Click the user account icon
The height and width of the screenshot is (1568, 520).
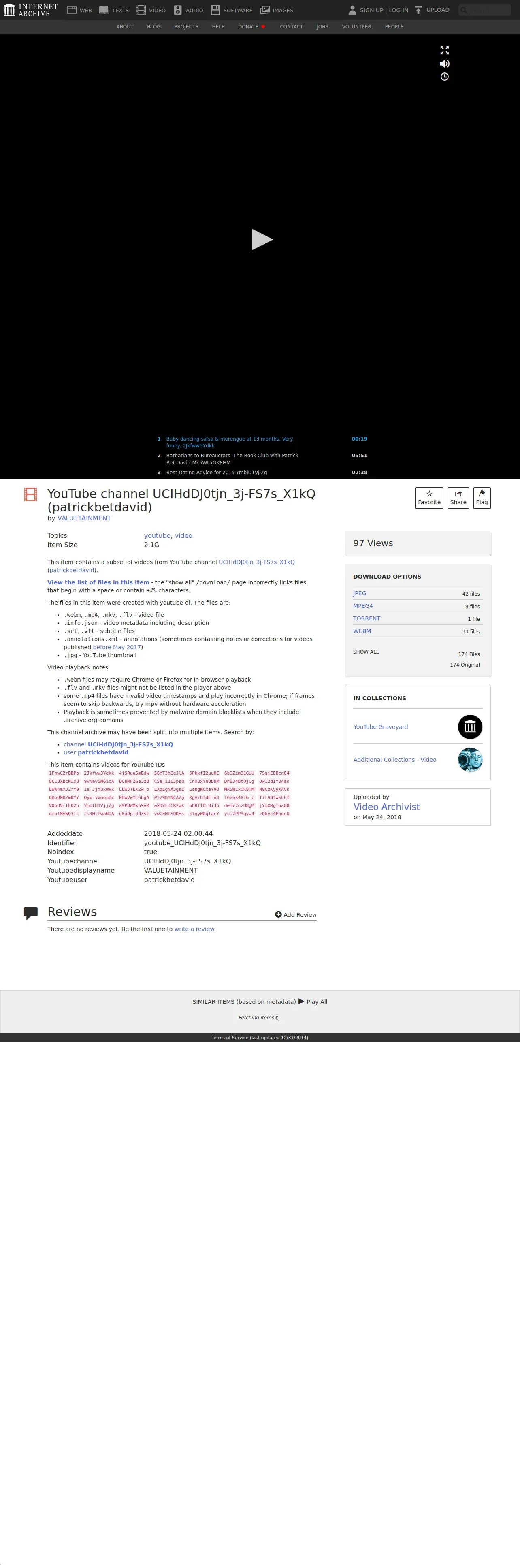[x=352, y=10]
